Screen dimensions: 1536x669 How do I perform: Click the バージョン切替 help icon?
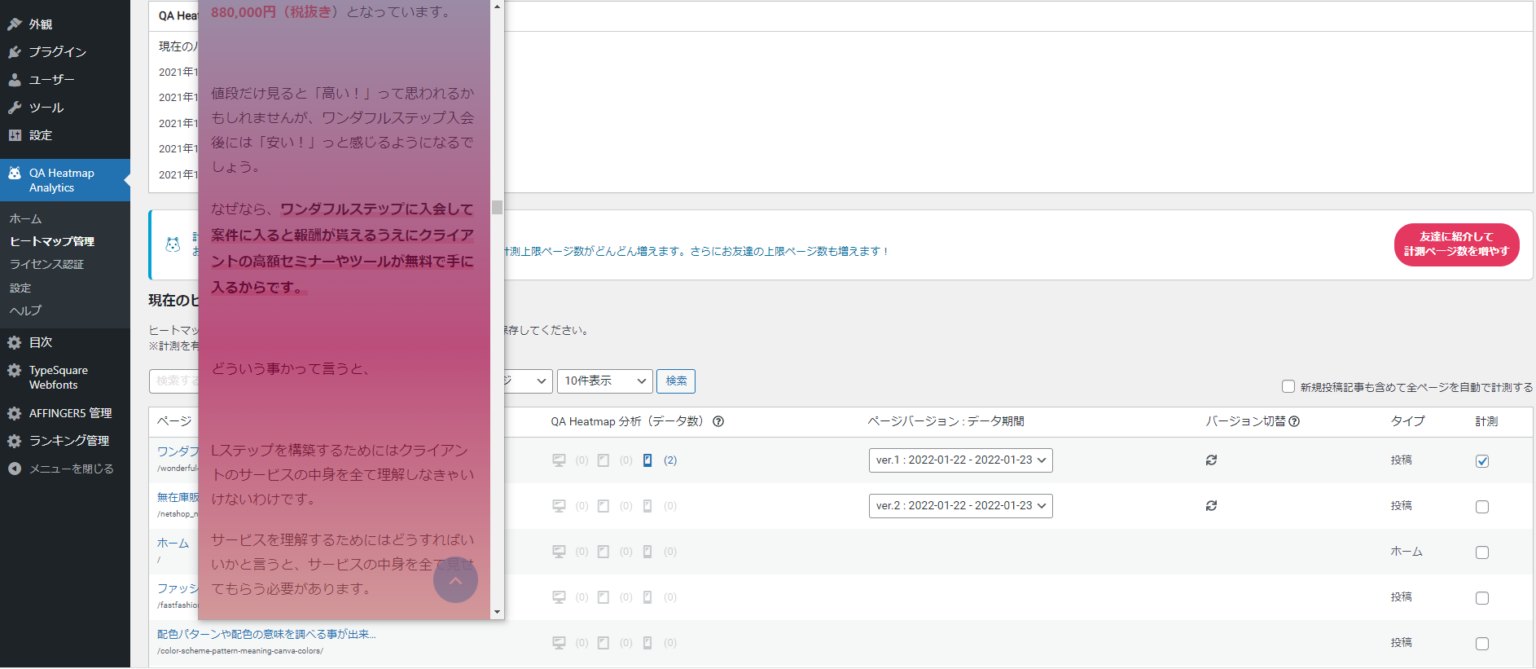point(1293,421)
